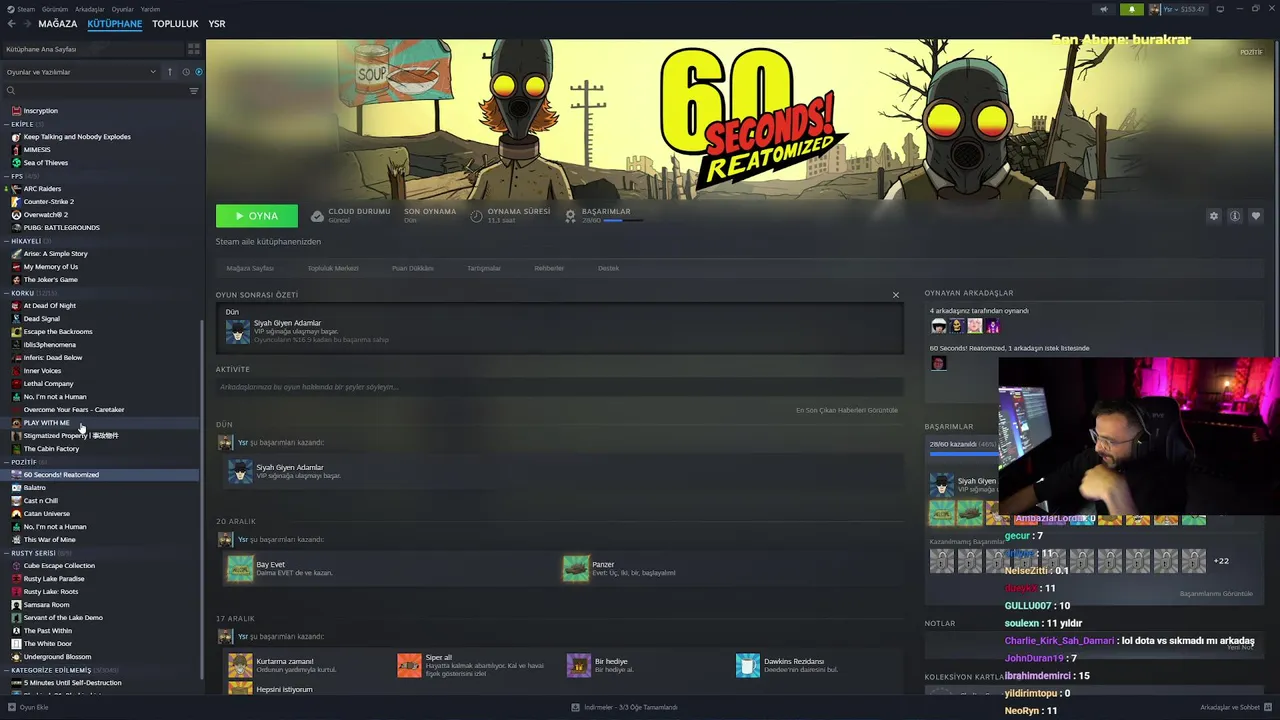
Task: Toggle favorite heart icon
Action: [x=1256, y=216]
